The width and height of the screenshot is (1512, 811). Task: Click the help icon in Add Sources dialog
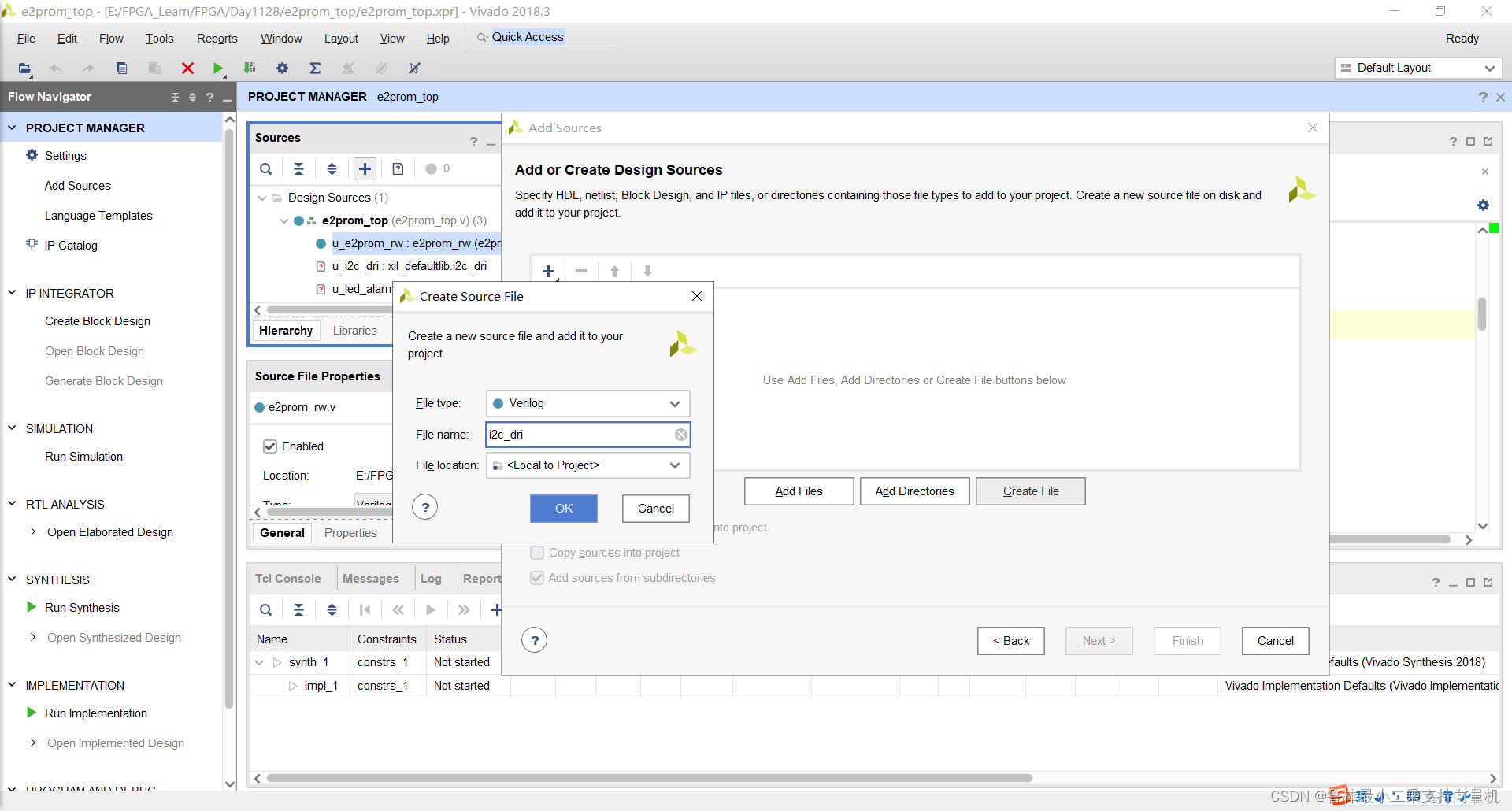click(x=535, y=640)
